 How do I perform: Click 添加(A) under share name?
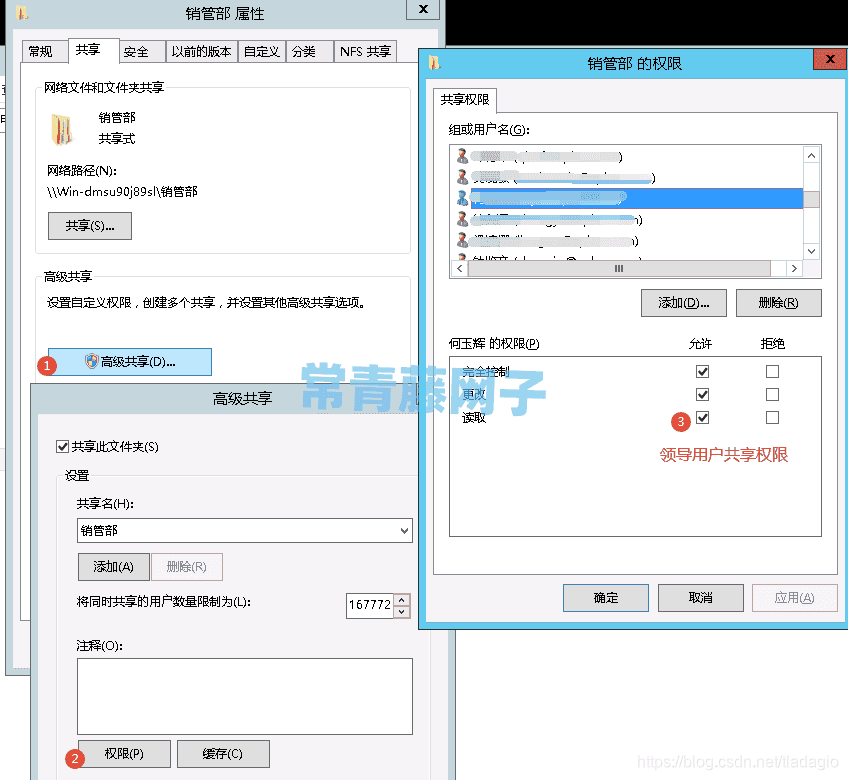(114, 567)
